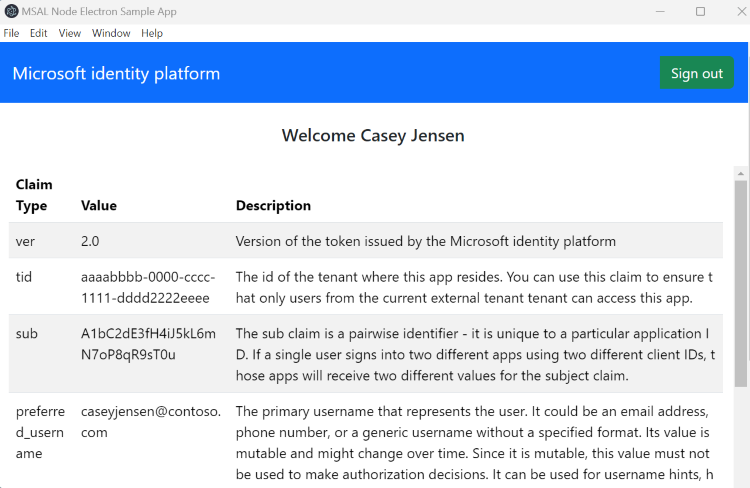Open the Help menu
Screen dimensions: 750x488
coord(152,33)
